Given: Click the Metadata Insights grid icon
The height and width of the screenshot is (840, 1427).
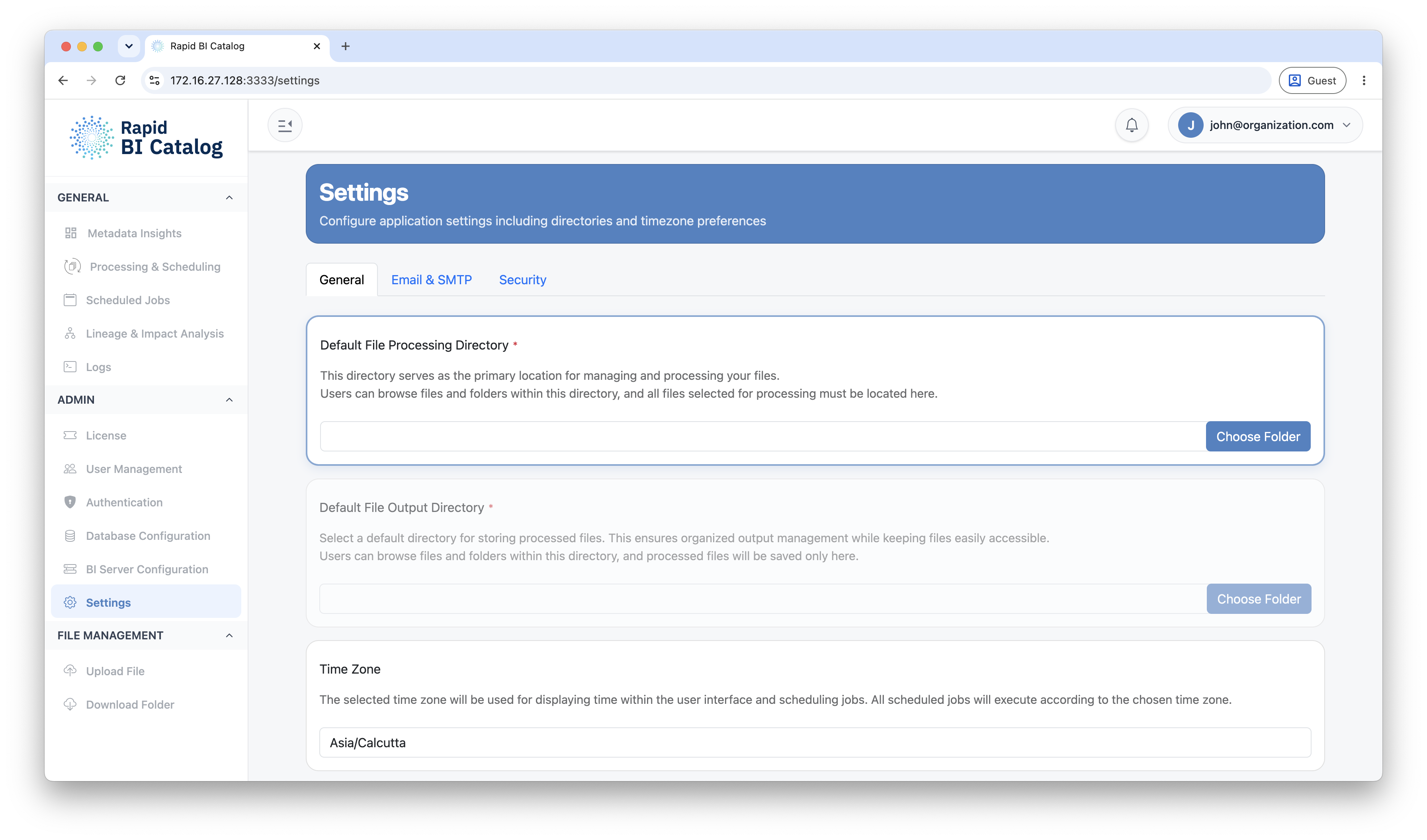Looking at the screenshot, I should 71,233.
